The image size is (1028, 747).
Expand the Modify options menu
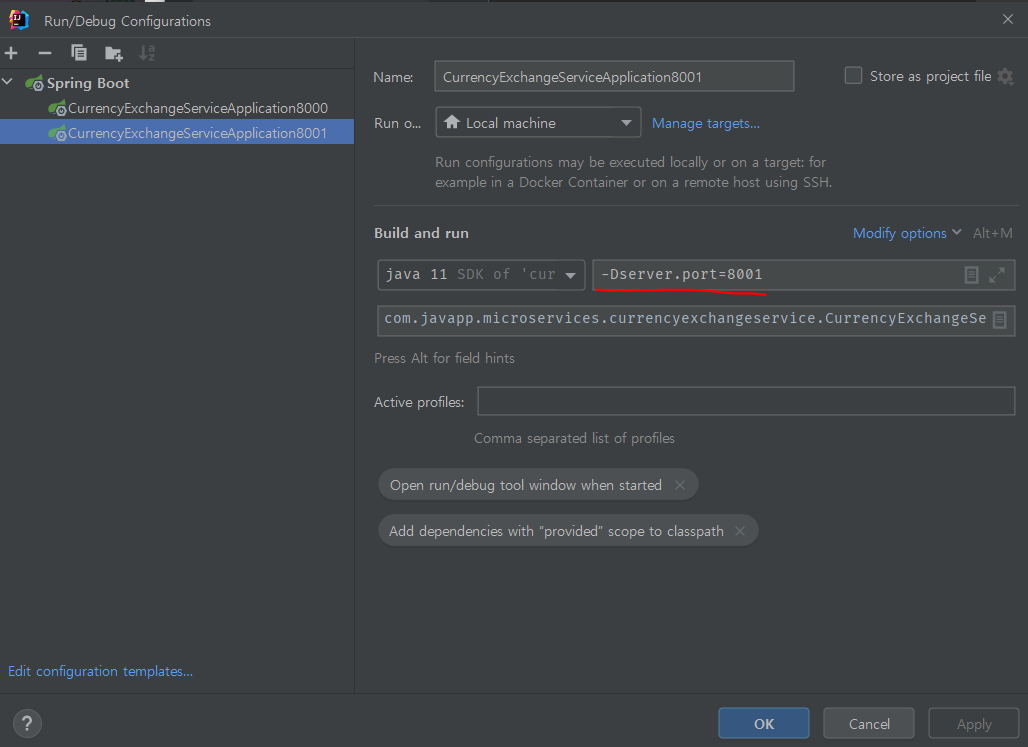tap(907, 233)
